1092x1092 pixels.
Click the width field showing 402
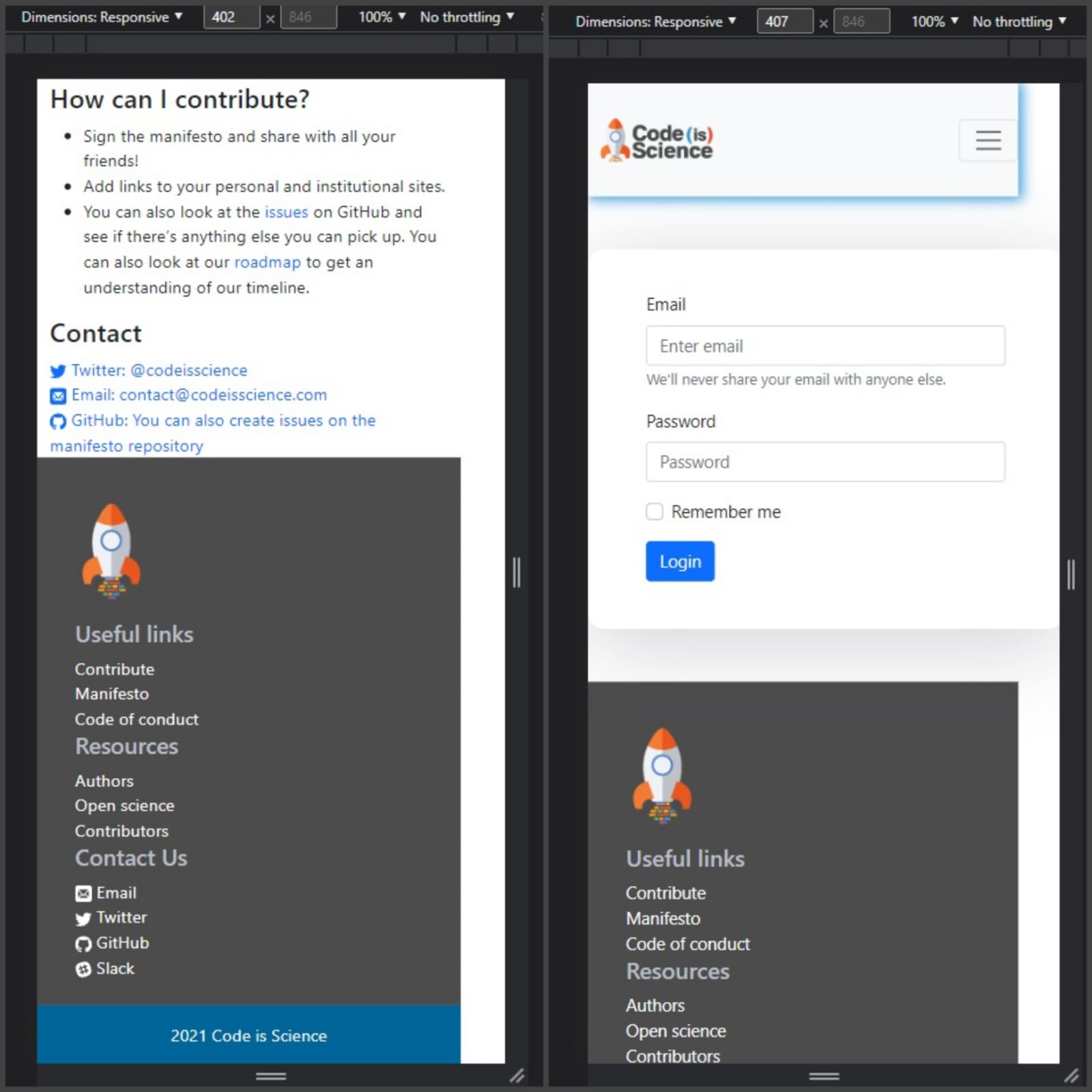tap(232, 17)
